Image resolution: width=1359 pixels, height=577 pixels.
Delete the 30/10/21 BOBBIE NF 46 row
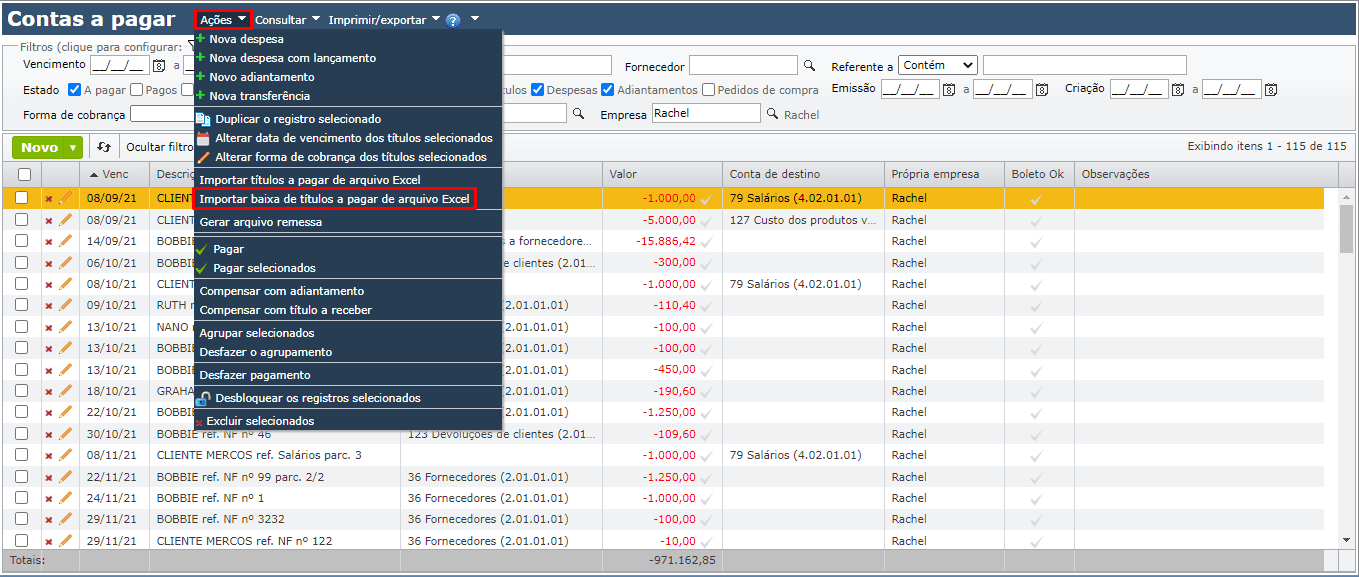(x=48, y=435)
